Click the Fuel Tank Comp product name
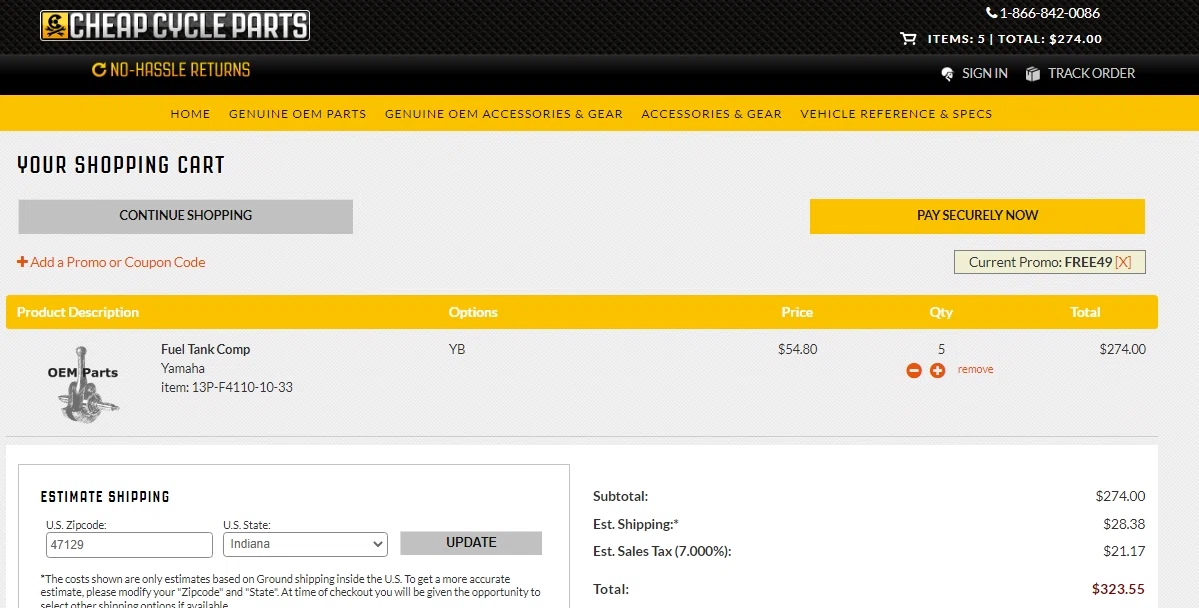The image size is (1199, 608). [205, 349]
